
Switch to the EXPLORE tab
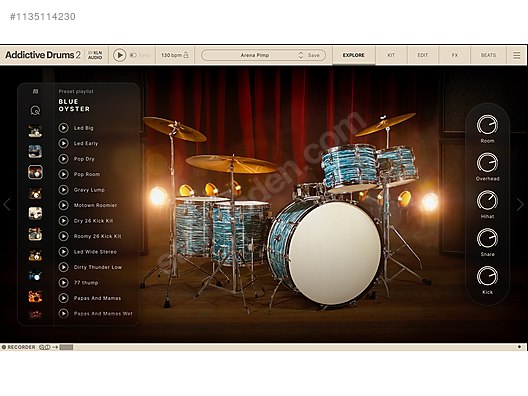[354, 55]
